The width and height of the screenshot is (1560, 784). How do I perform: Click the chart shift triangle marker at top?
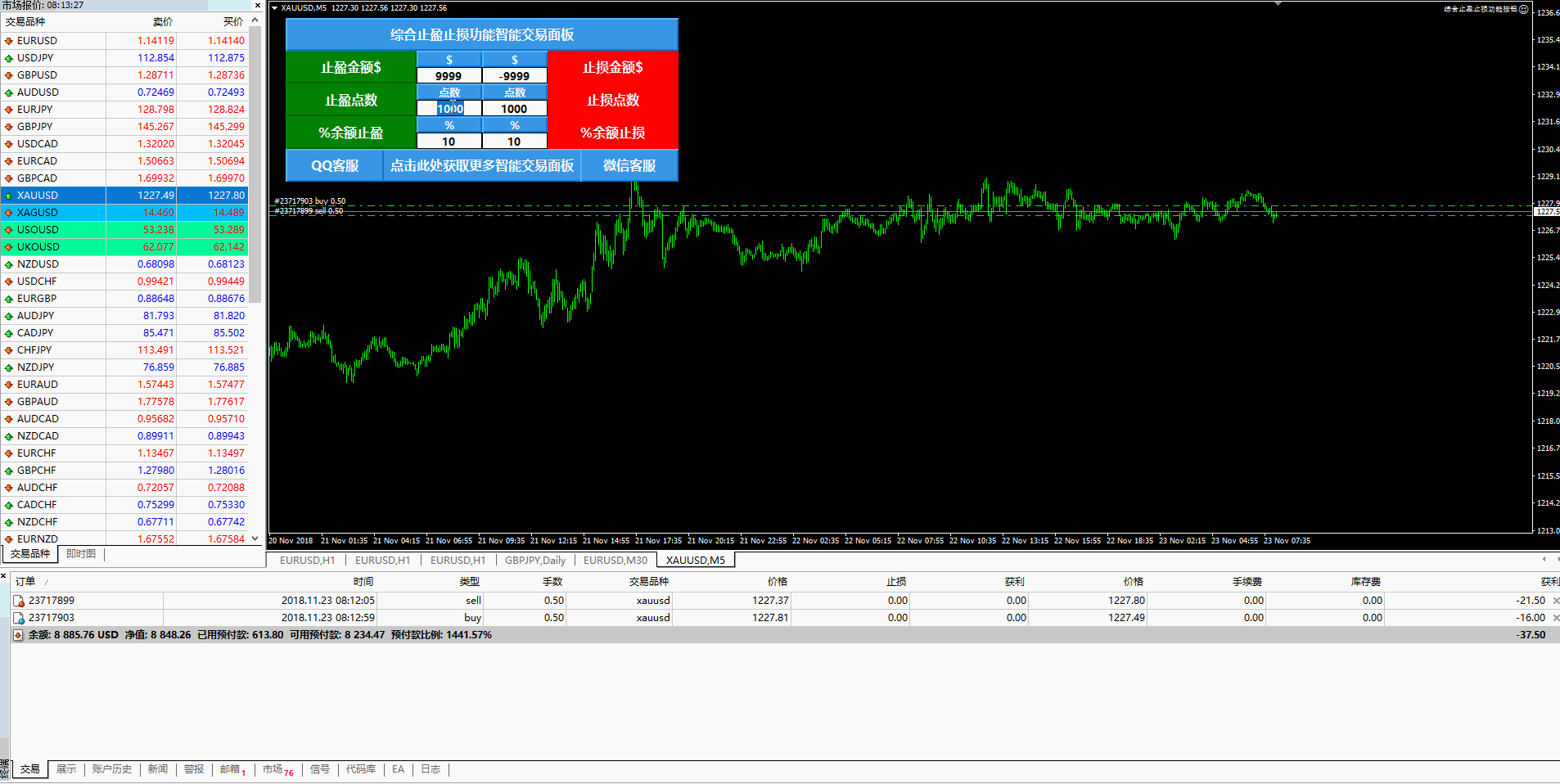pyautogui.click(x=1278, y=4)
